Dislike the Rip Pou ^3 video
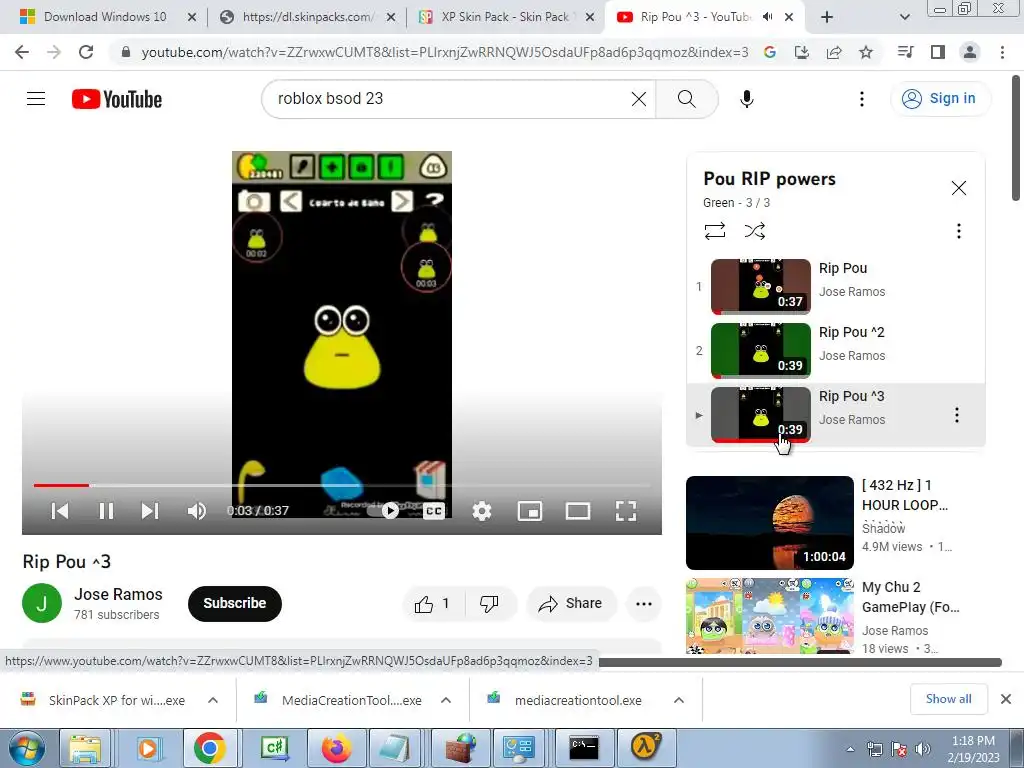1024x768 pixels. [x=489, y=603]
